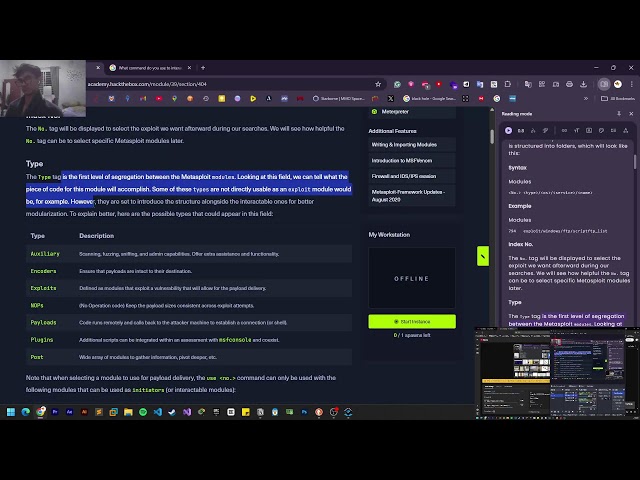Open Spotify from taskbar
The image size is (640, 480).
(x=143, y=412)
